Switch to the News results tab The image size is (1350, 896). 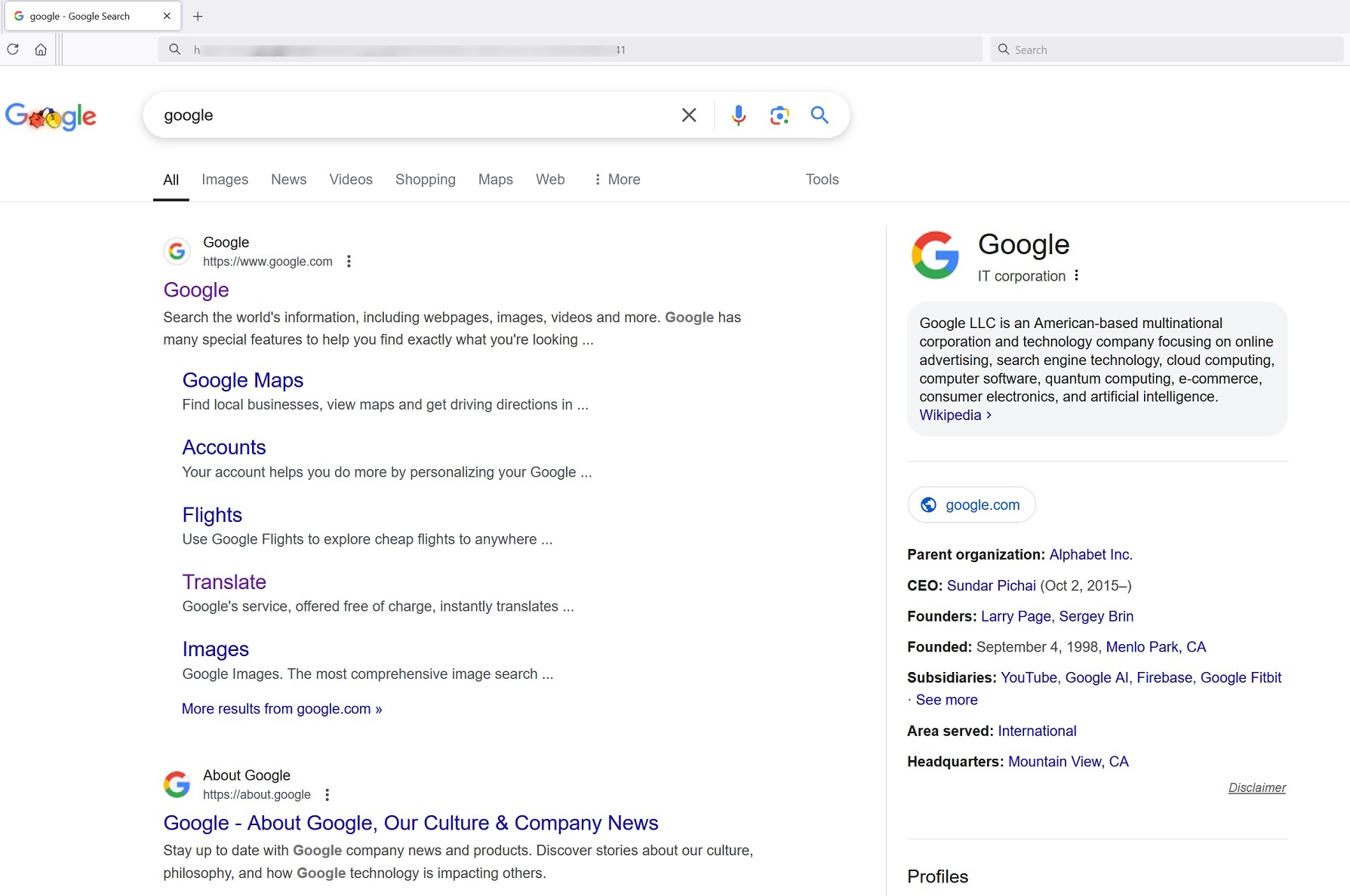click(288, 180)
